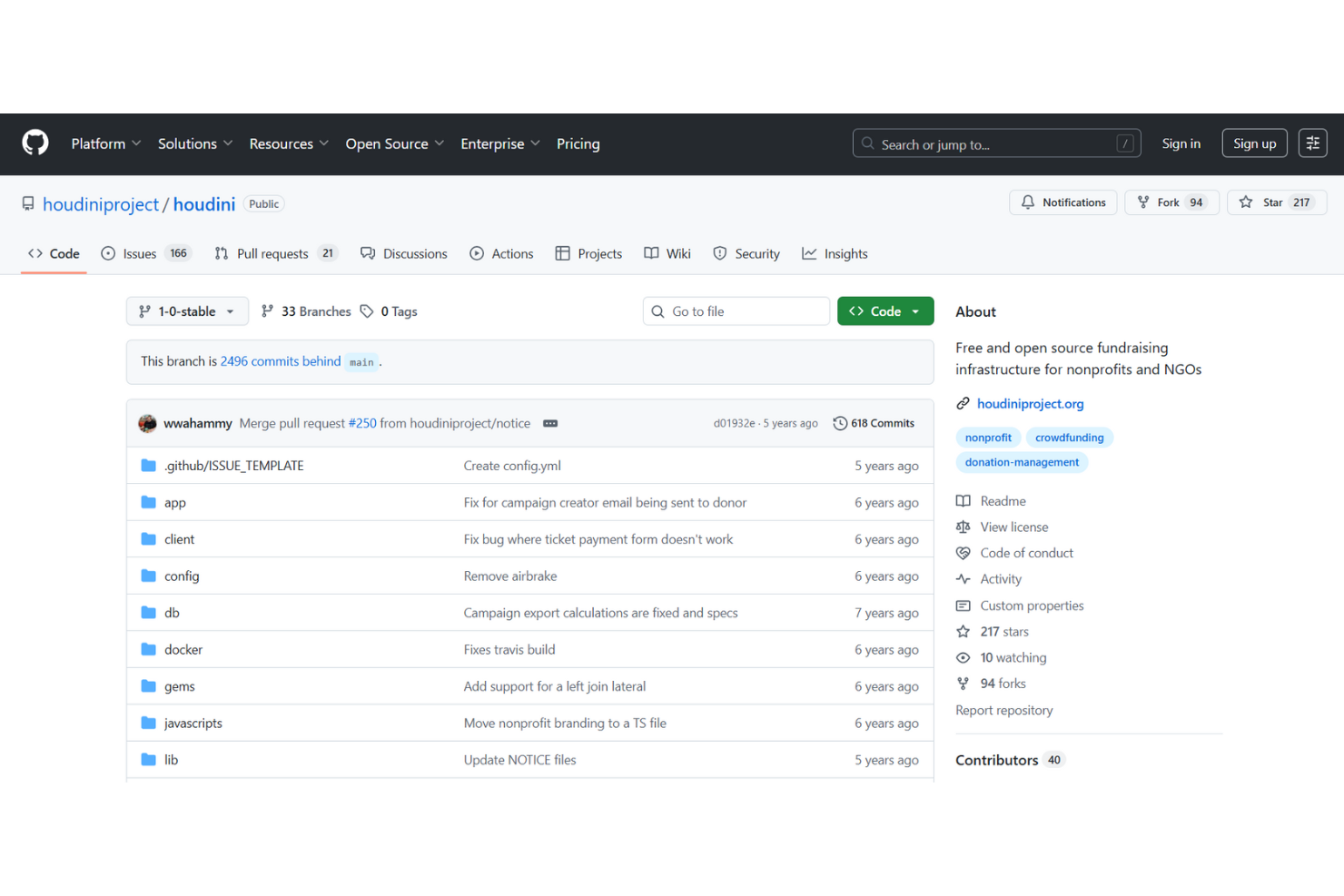Click the lib folder icon
The width and height of the screenshot is (1344, 896).
(149, 760)
